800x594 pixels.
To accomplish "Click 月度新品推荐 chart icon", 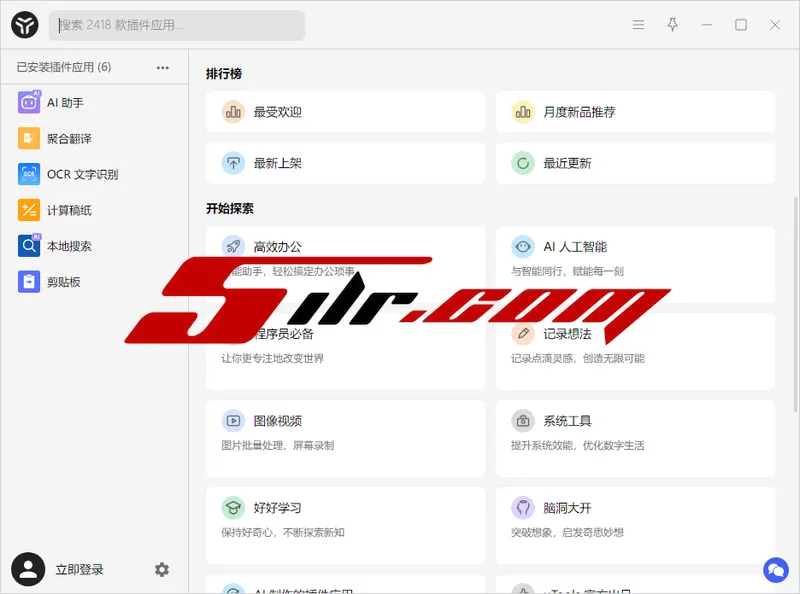I will pos(523,112).
